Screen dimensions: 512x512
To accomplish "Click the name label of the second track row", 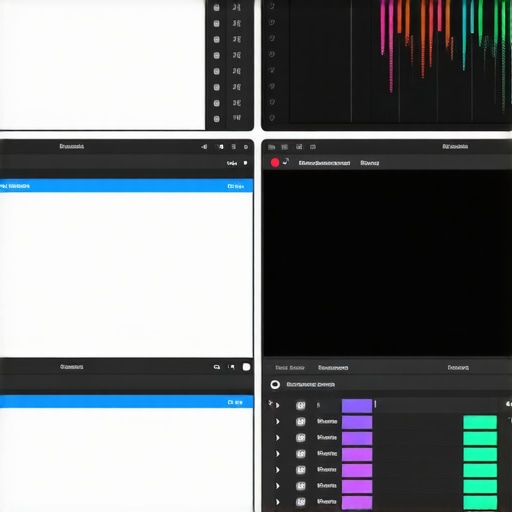I will click(327, 421).
